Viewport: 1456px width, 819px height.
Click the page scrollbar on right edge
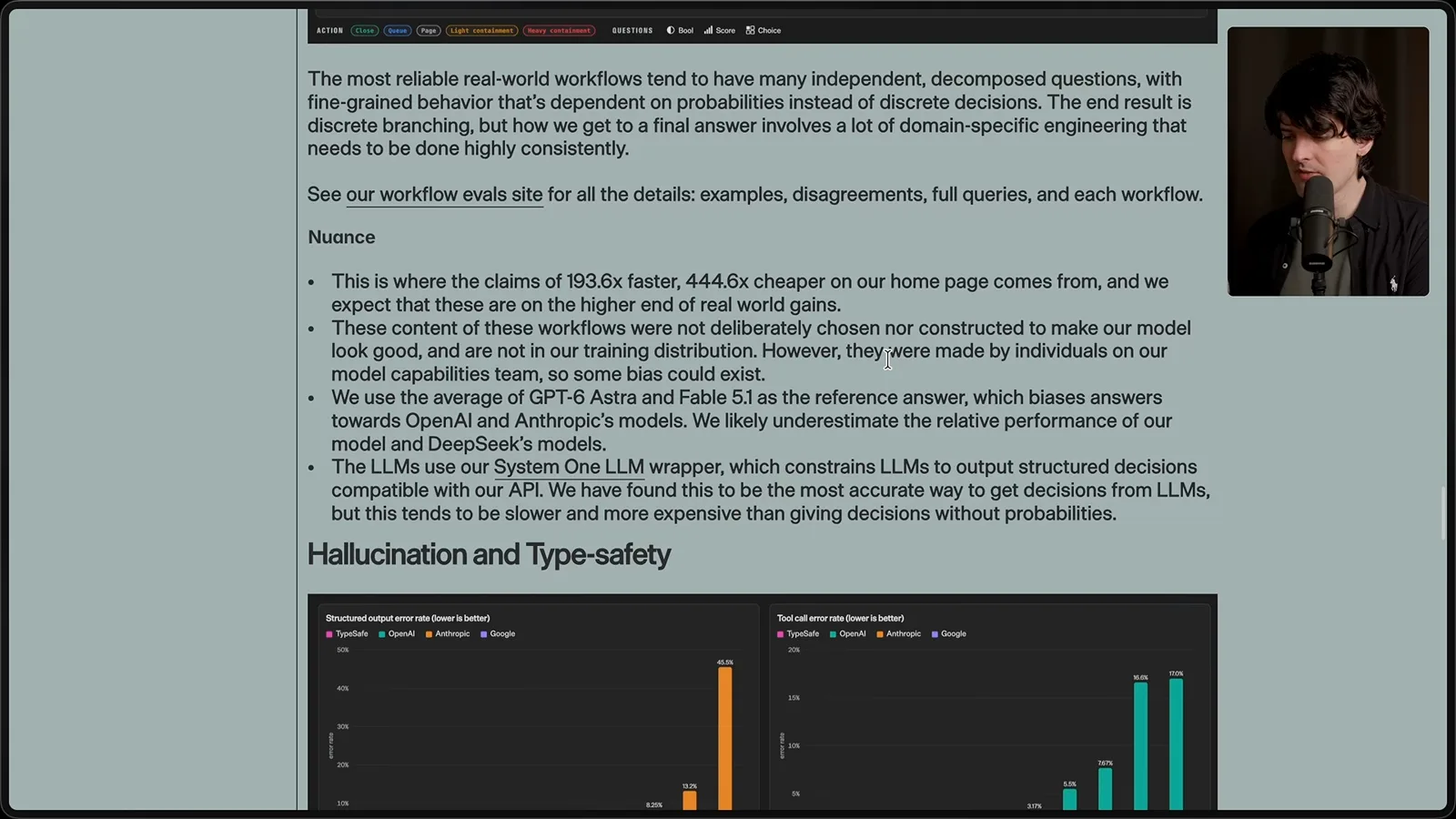(1442, 514)
